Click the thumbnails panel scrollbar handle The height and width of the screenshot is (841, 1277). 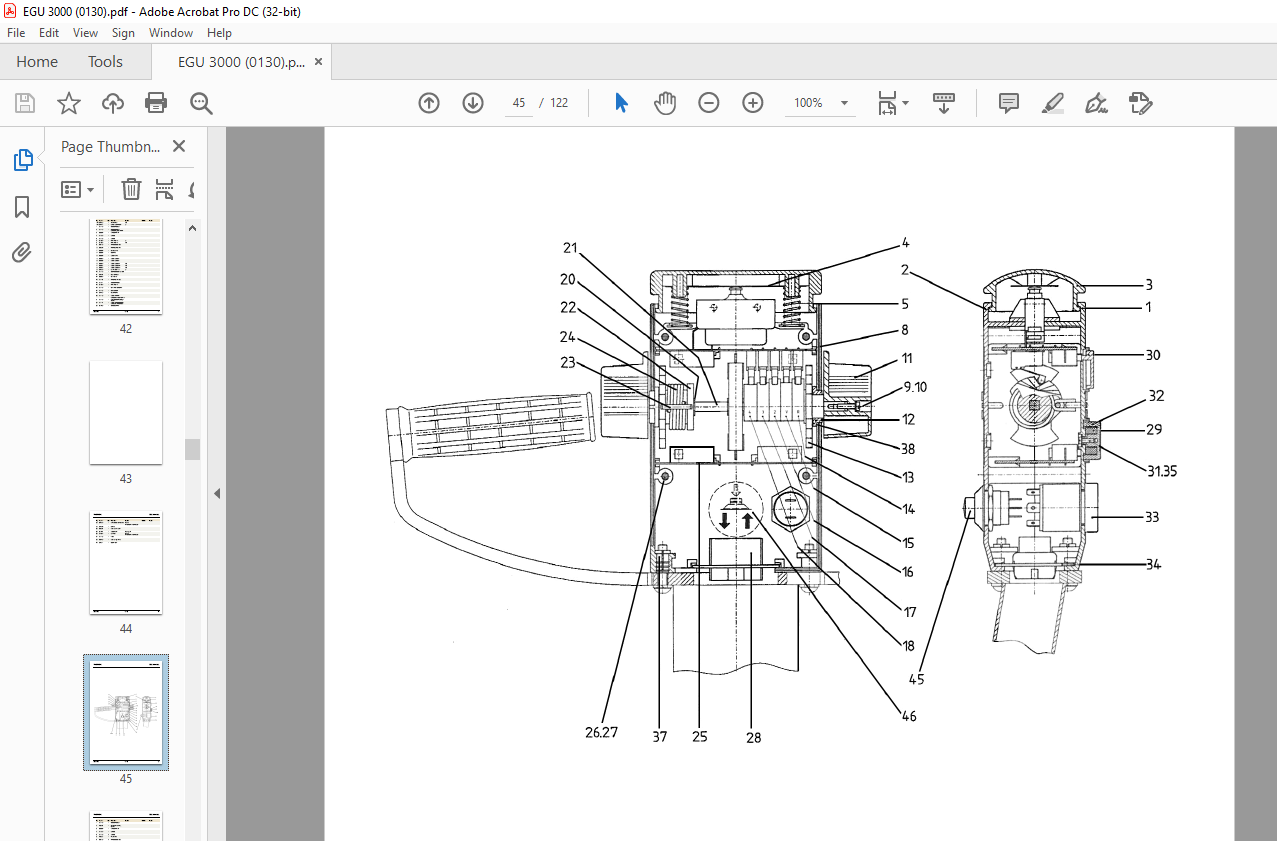click(x=192, y=449)
